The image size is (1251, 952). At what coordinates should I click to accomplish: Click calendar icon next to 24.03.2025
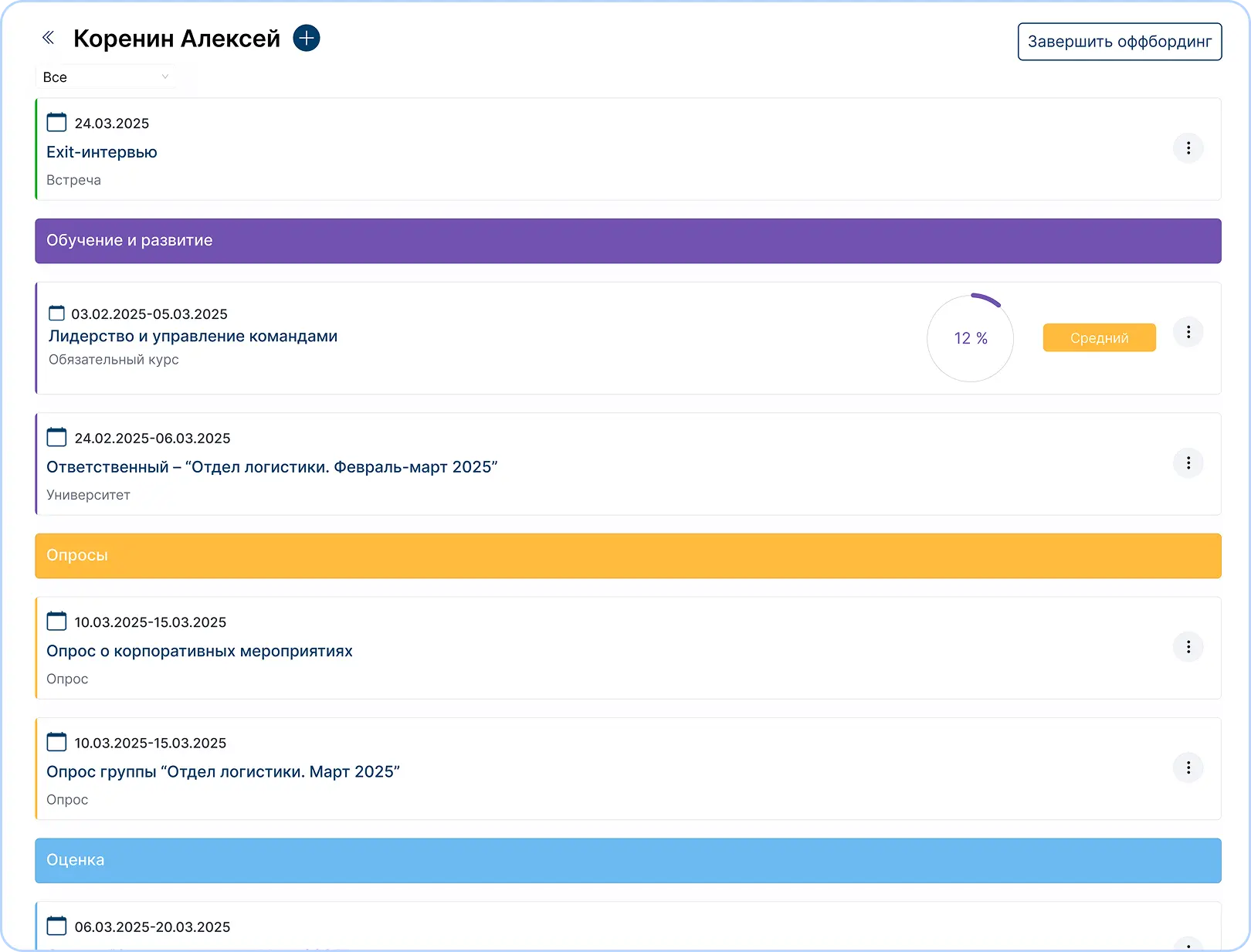[x=56, y=123]
